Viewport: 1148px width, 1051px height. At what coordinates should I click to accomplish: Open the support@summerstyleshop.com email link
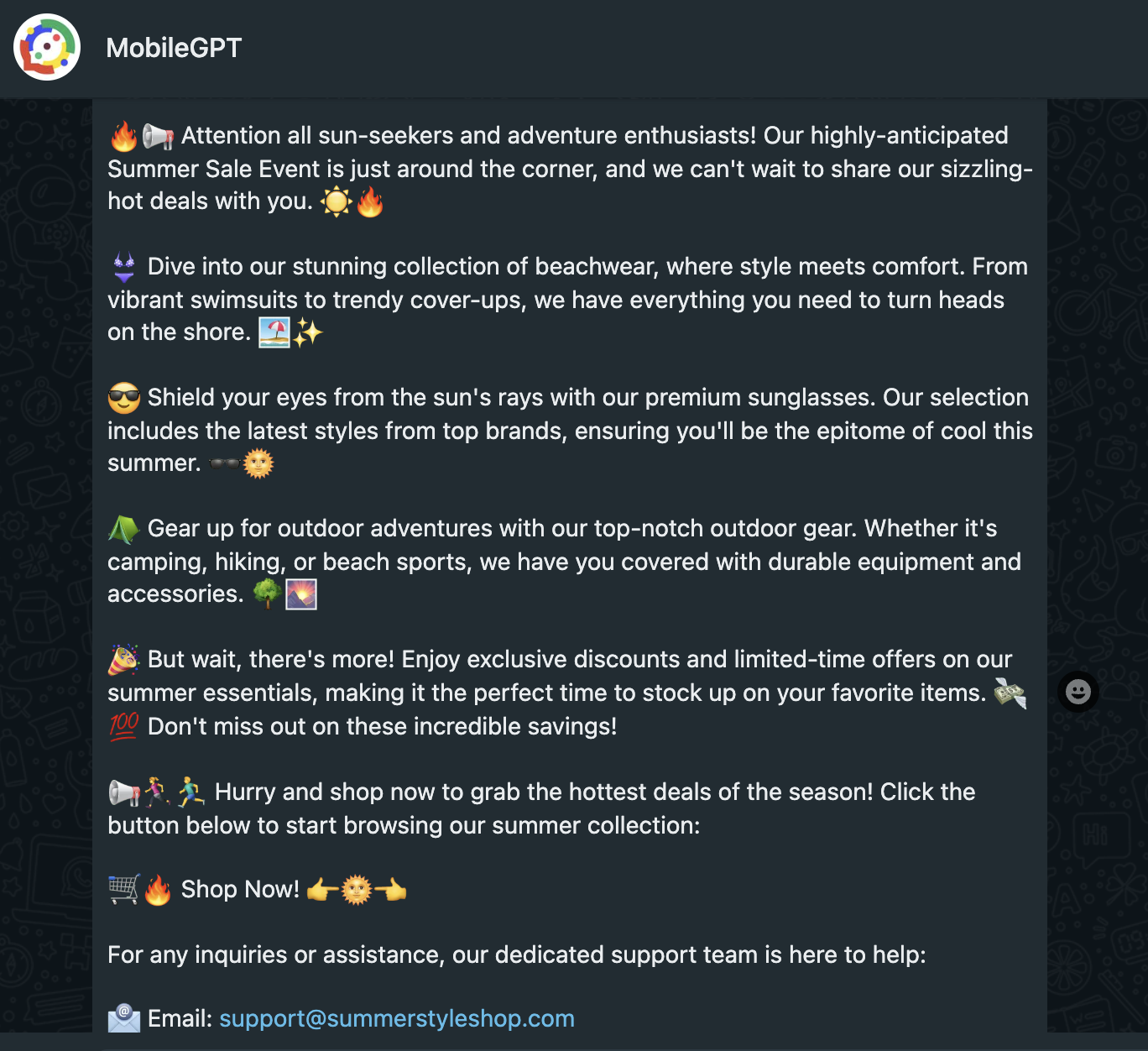point(396,1018)
